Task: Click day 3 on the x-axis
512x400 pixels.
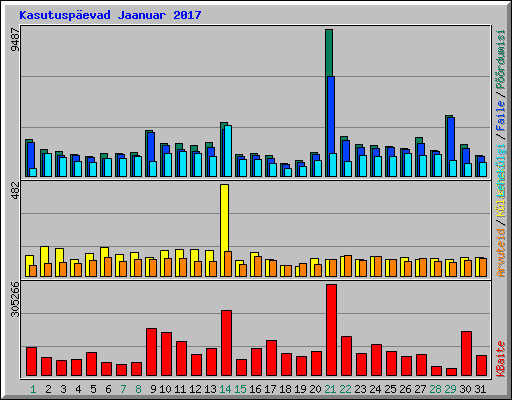Action: pyautogui.click(x=63, y=389)
